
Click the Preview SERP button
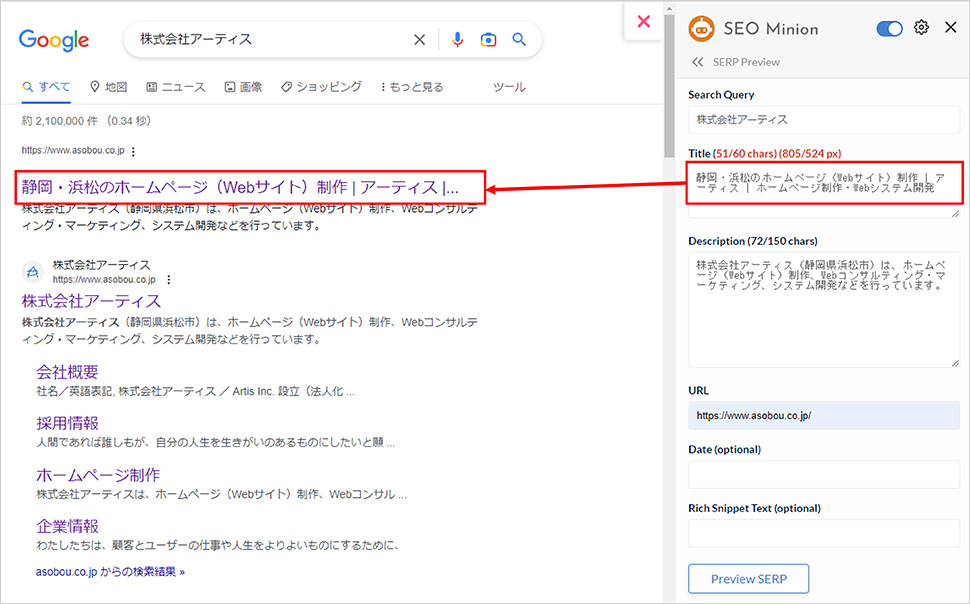749,579
